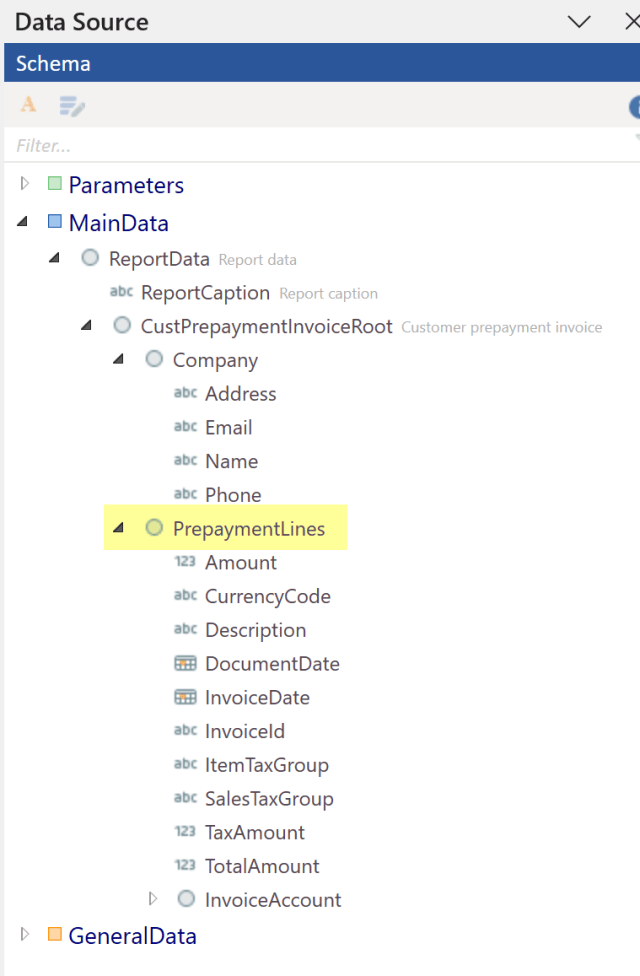Click inside the Filter input field
This screenshot has height=976, width=640.
[x=150, y=144]
